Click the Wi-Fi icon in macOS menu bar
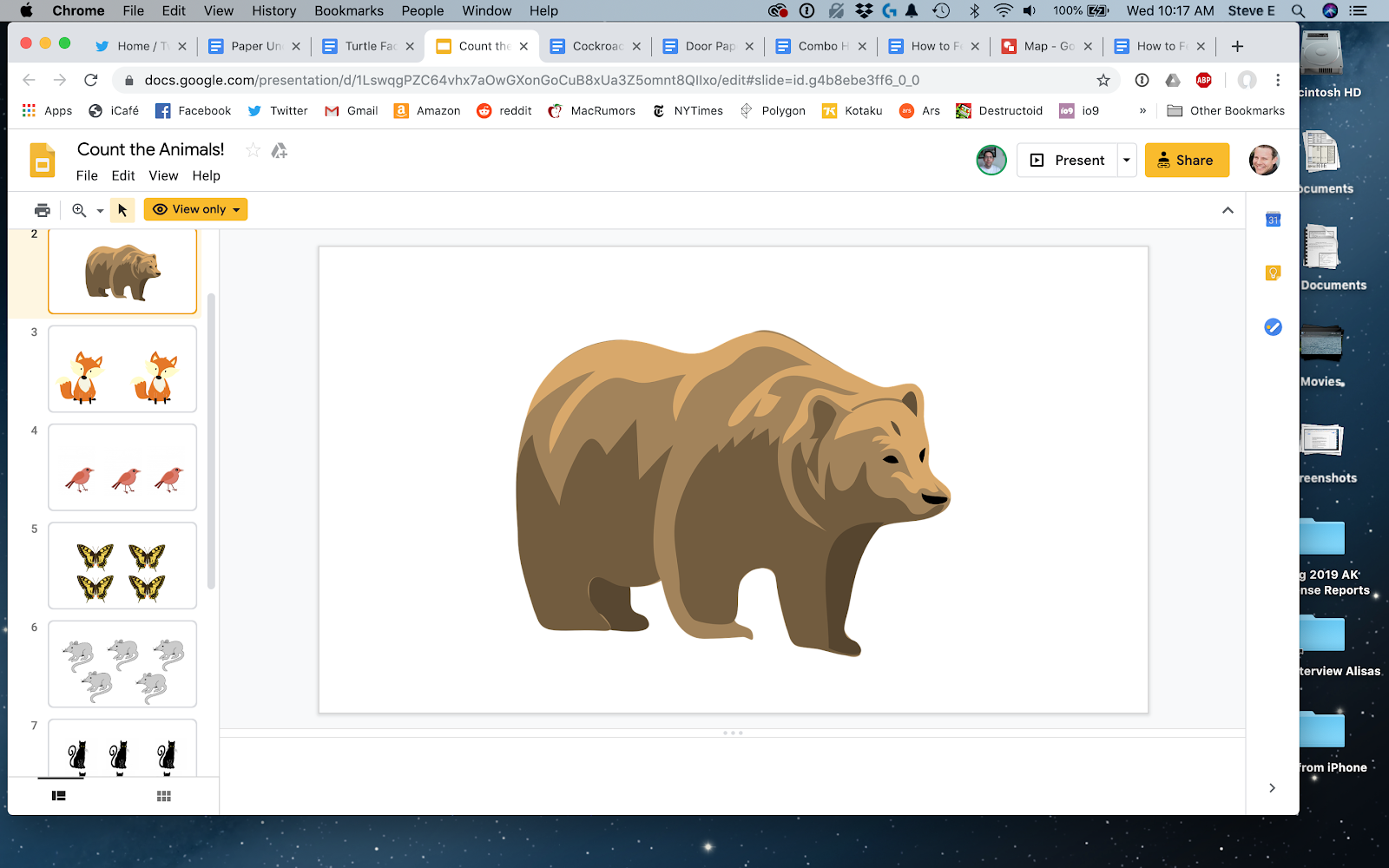Image resolution: width=1389 pixels, height=868 pixels. coord(1004,10)
